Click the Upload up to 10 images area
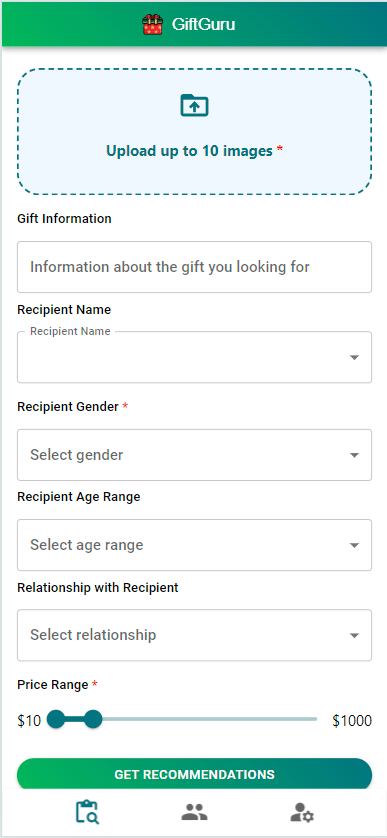The height and width of the screenshot is (838, 387). coord(195,131)
